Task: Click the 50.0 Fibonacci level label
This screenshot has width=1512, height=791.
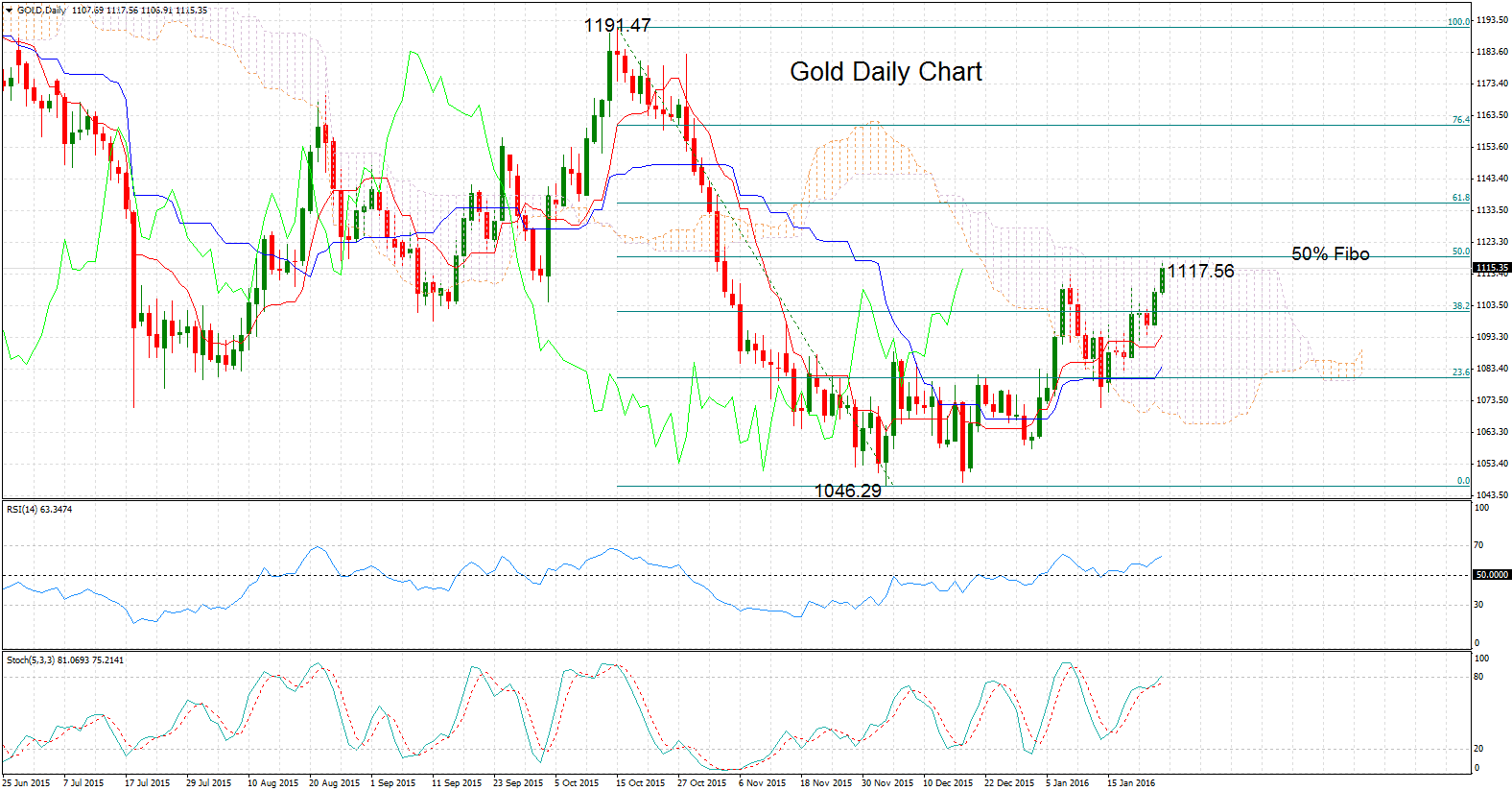Action: (1460, 252)
